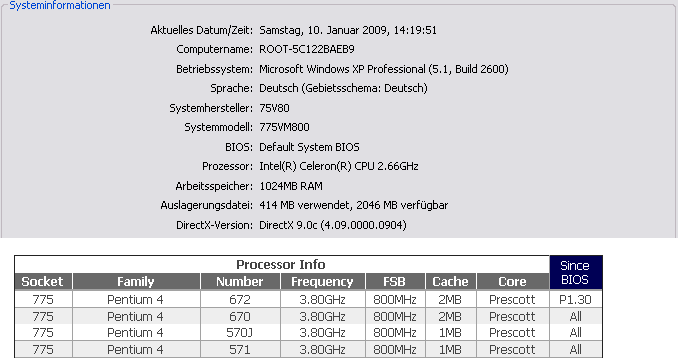Select the processor number 570J cell

240,332
